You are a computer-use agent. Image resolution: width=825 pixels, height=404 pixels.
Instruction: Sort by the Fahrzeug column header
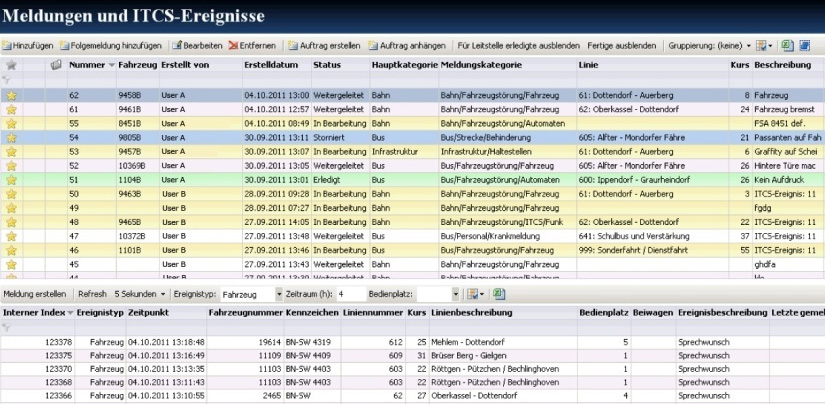click(x=137, y=65)
